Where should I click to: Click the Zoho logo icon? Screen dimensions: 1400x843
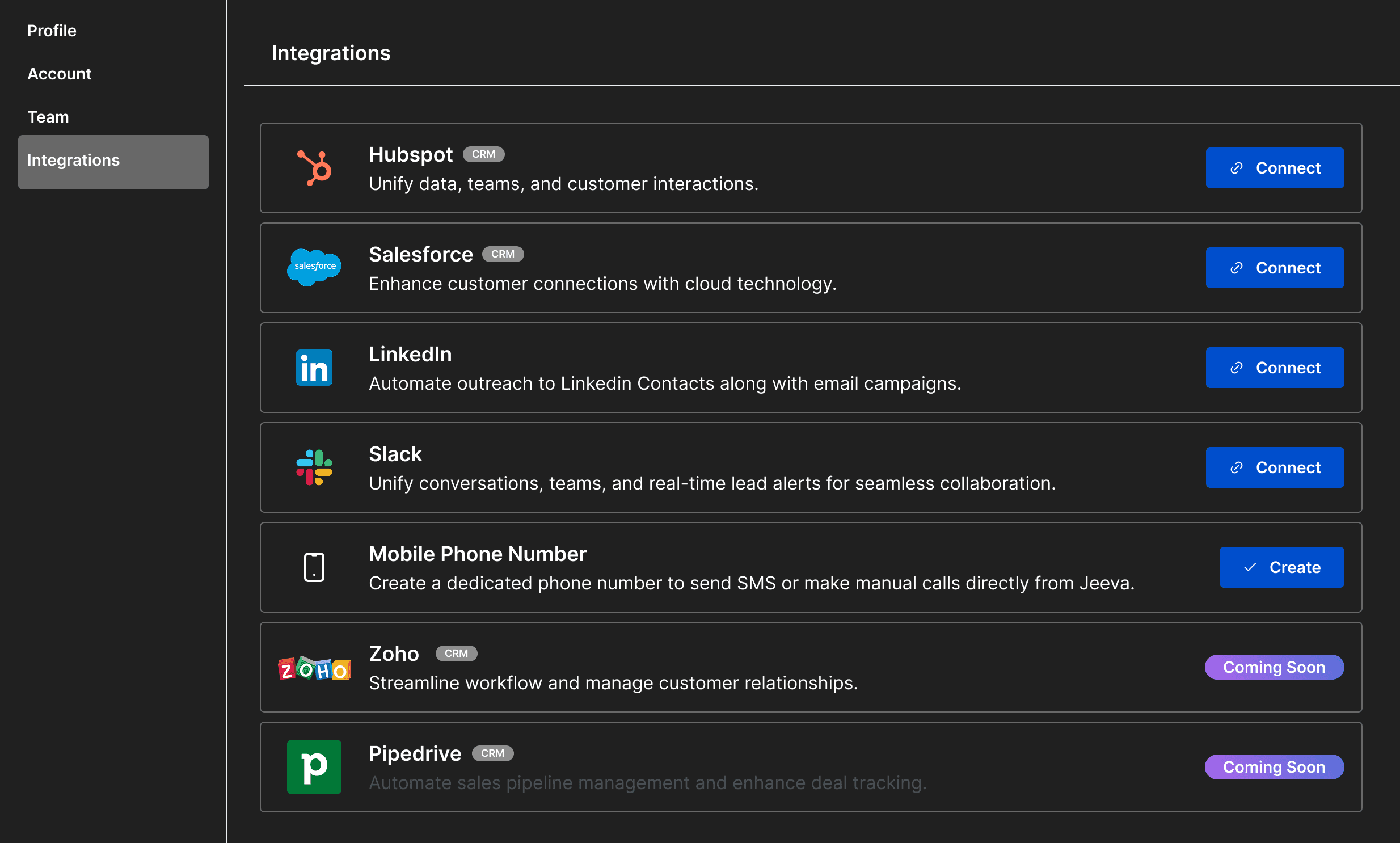pos(314,668)
